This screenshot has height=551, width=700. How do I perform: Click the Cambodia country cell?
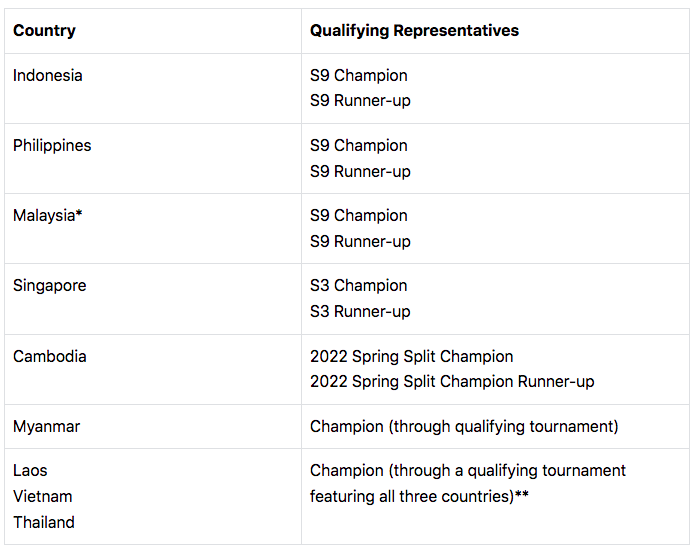(x=153, y=369)
